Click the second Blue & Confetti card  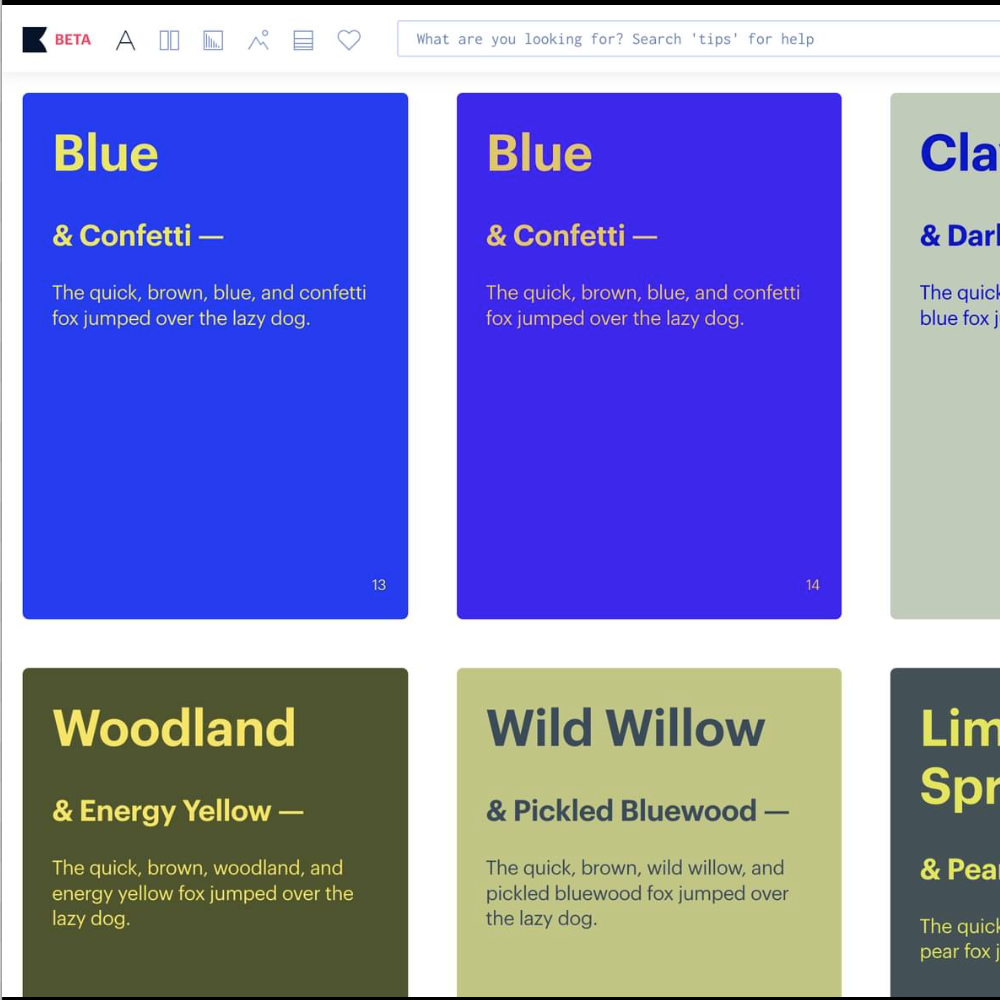tap(649, 450)
